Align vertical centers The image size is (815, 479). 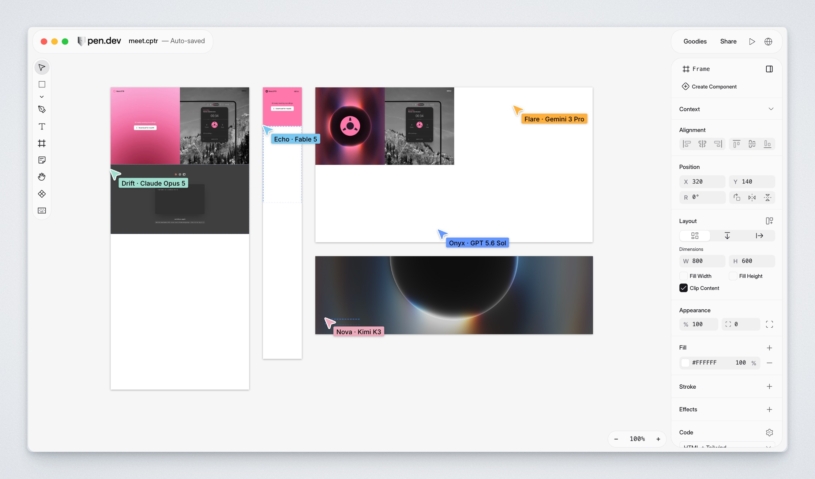pos(752,144)
